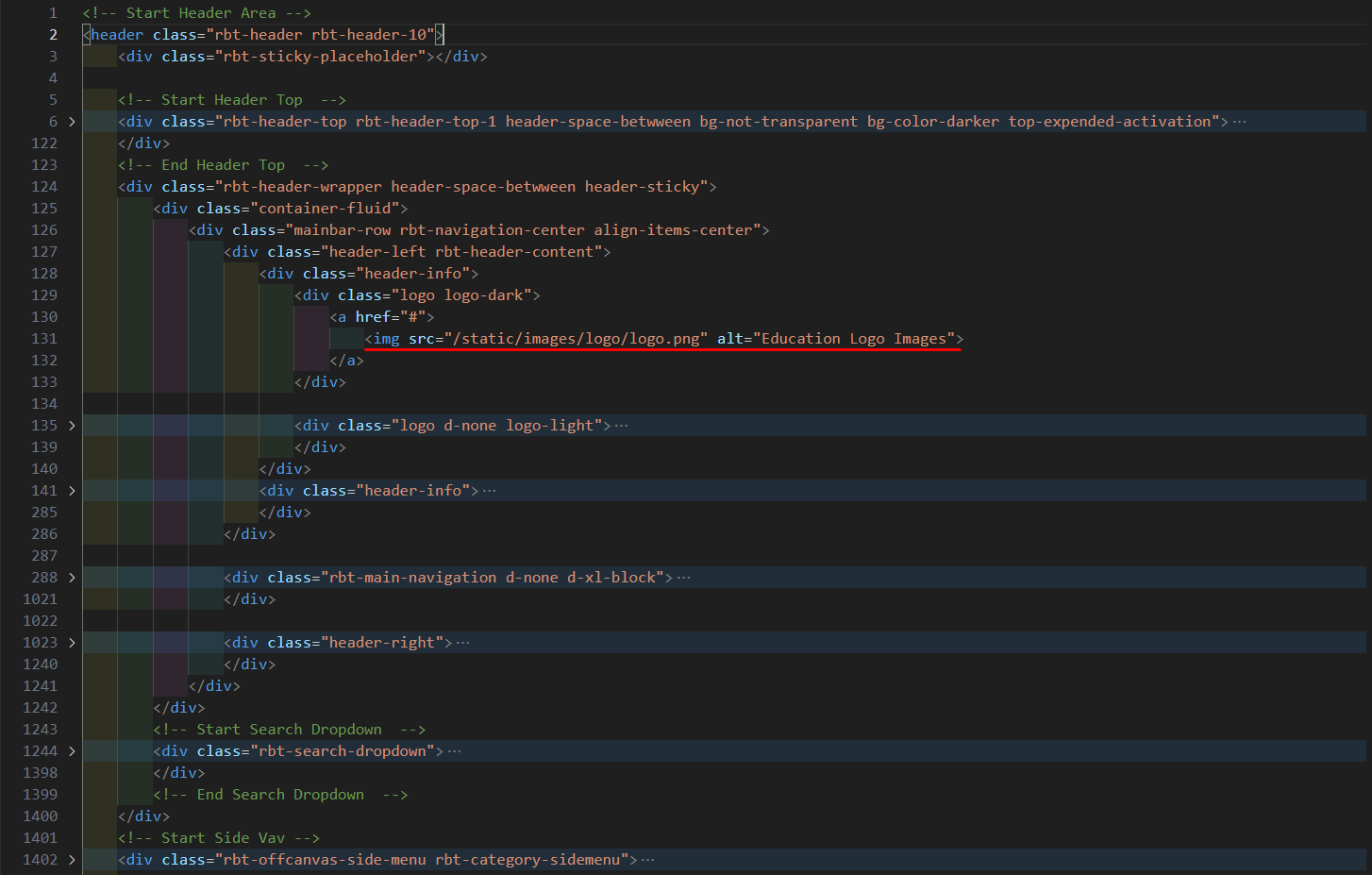
Task: Click the 'Start Search Dropdown' comment
Action: [290, 730]
